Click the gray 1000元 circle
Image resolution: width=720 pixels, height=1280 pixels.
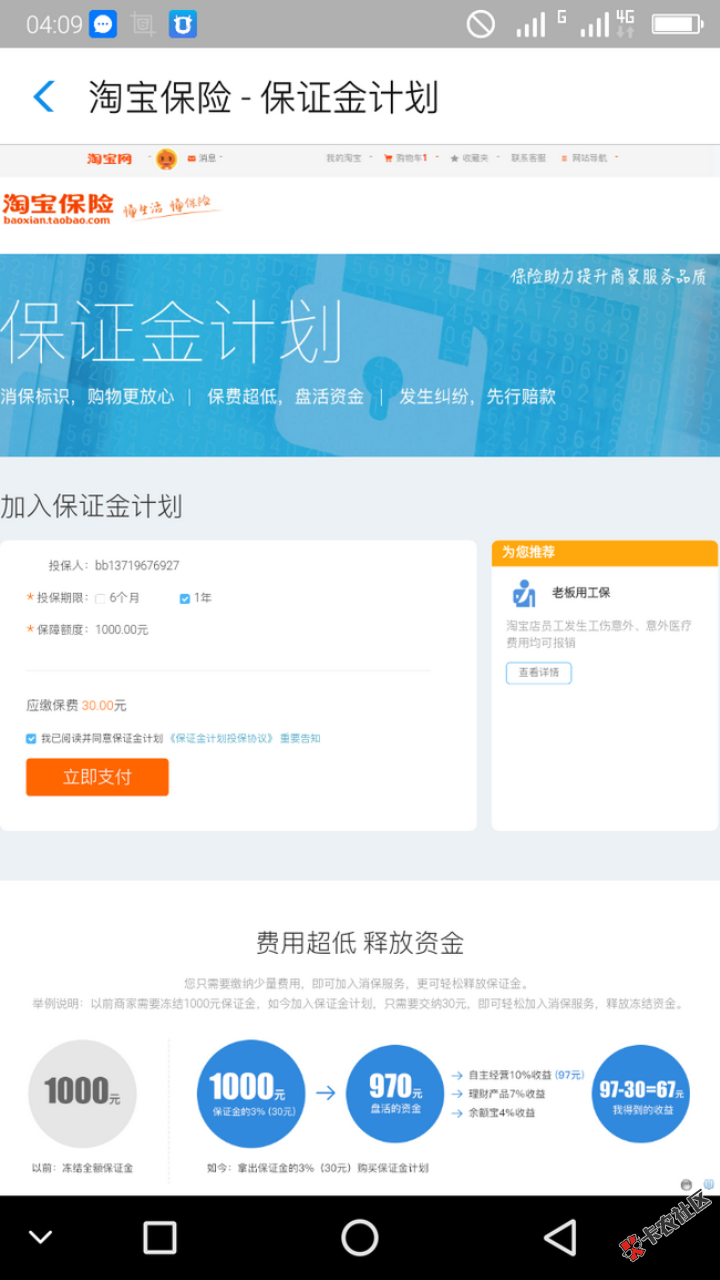point(82,1093)
